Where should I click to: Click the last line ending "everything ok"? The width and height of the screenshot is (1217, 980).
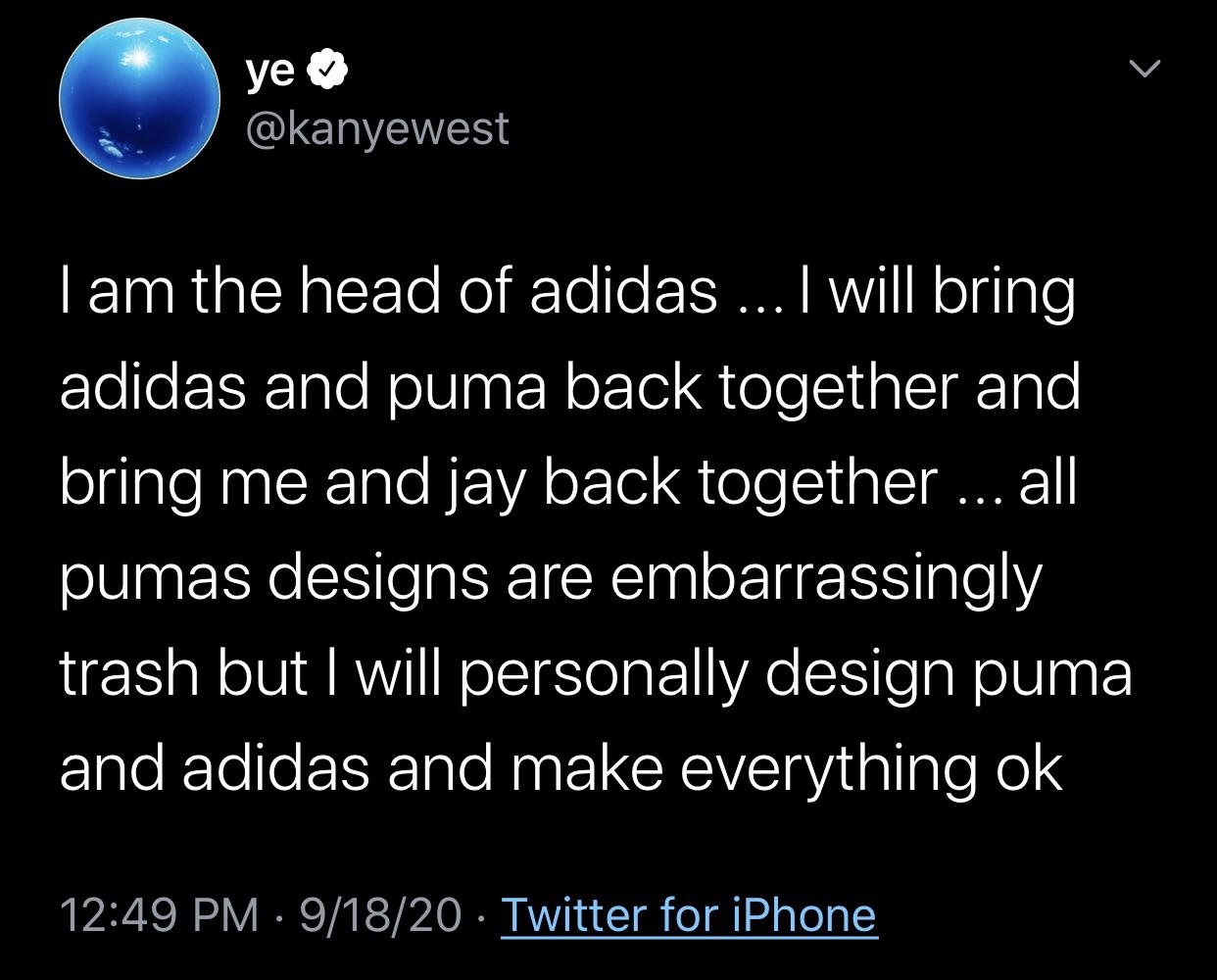pyautogui.click(x=560, y=768)
